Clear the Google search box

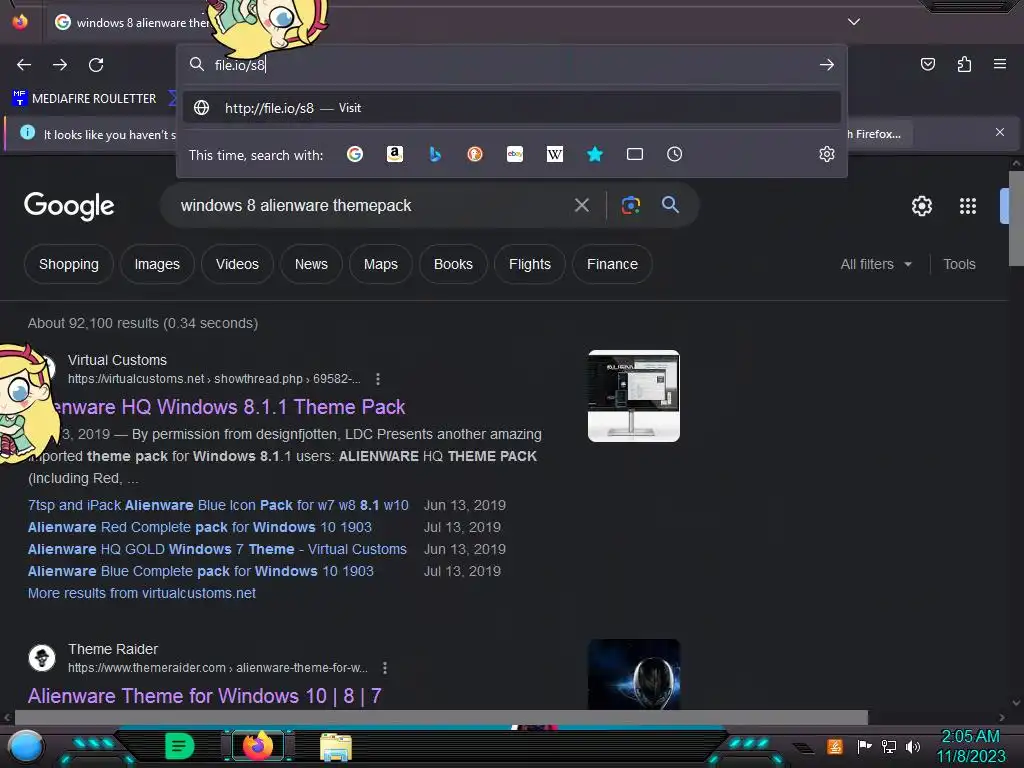pos(581,205)
